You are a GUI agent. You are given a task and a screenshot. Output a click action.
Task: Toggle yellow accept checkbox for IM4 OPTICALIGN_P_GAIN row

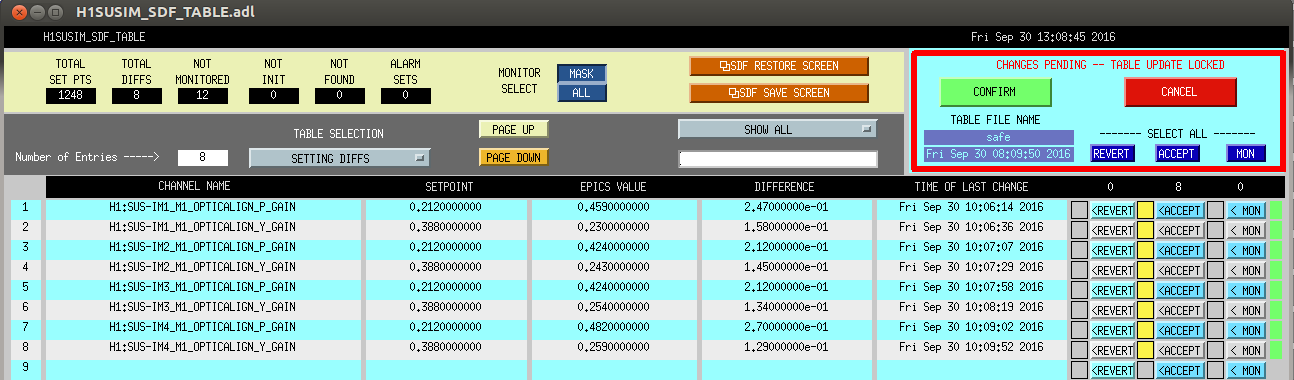(1145, 330)
